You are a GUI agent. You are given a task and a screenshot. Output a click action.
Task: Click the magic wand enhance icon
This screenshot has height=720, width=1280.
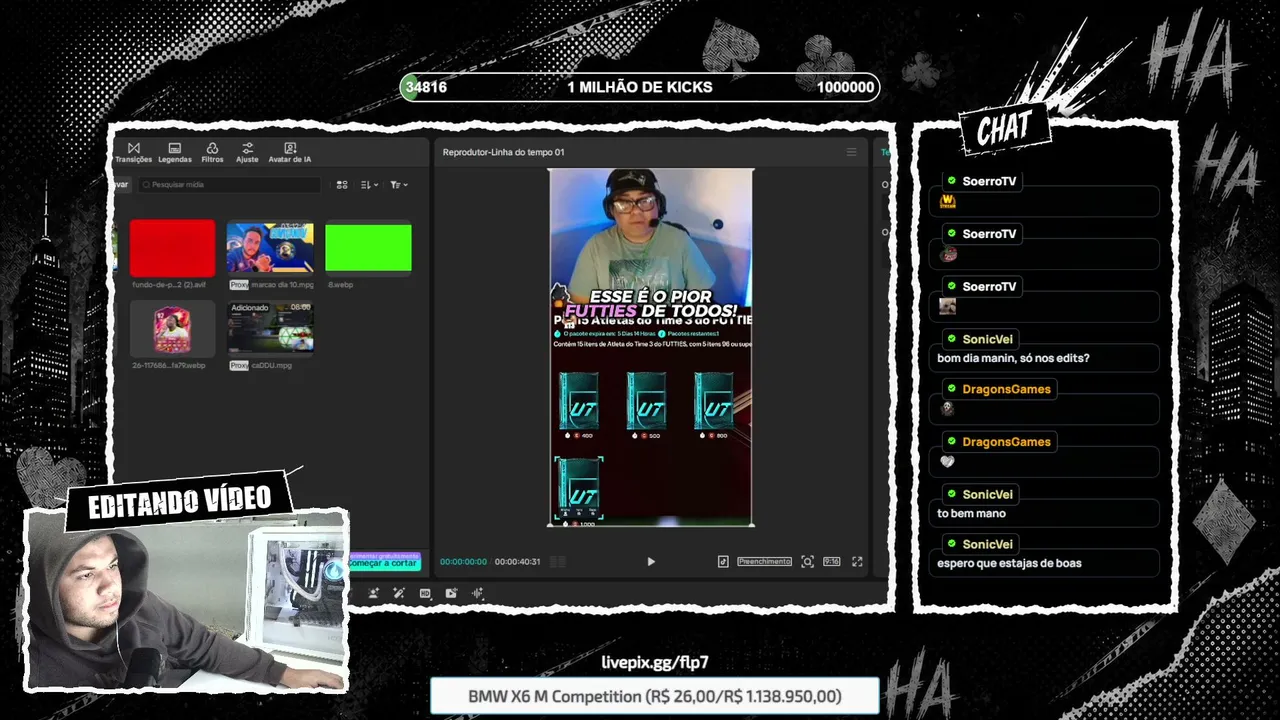point(398,593)
